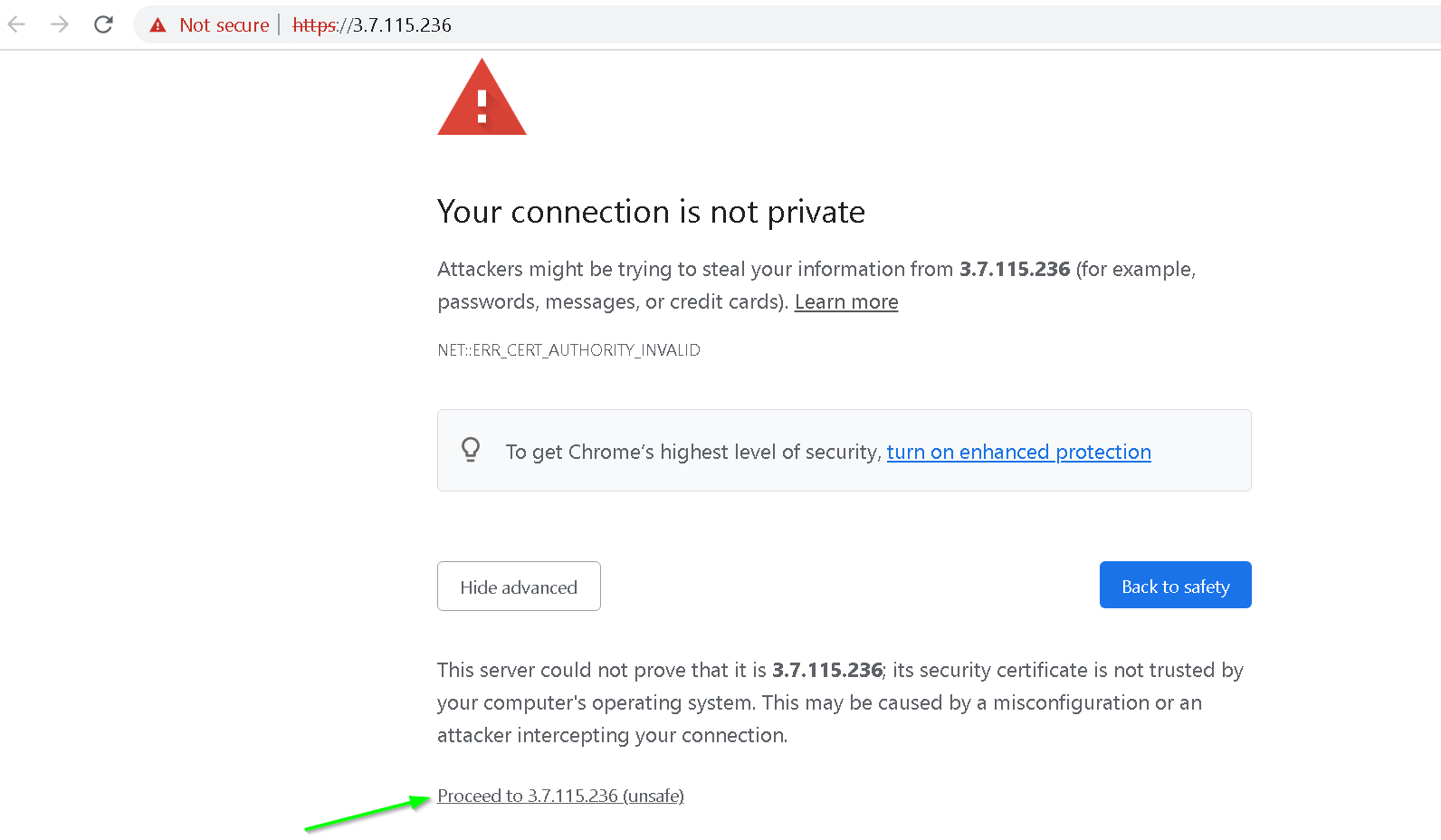Viewport: 1441px width, 840px height.
Task: Click bold 3.7.115.236 in the Attackers sentence
Action: pos(1015,269)
